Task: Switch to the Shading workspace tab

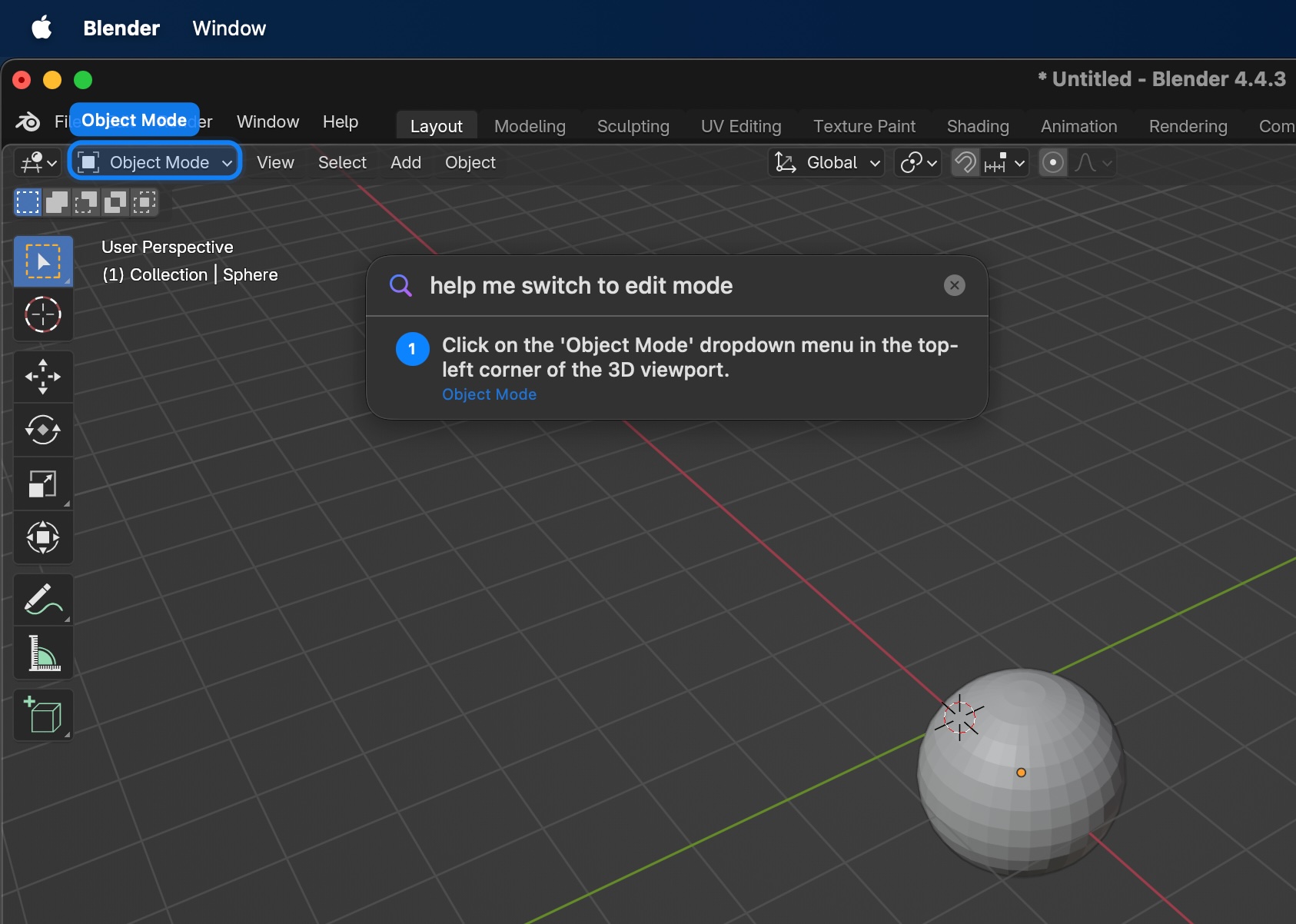Action: (978, 126)
